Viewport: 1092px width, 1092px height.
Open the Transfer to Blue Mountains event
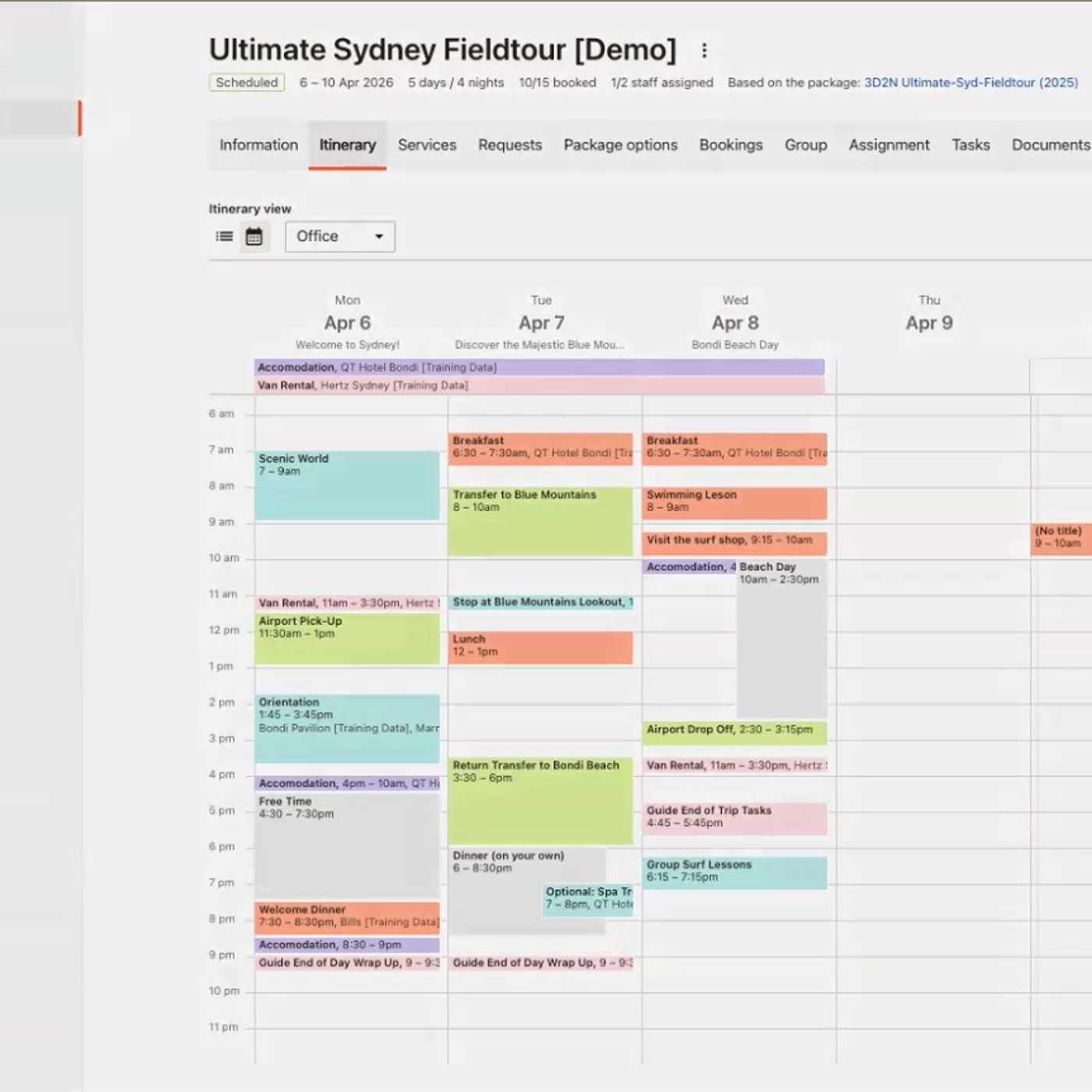click(x=540, y=521)
